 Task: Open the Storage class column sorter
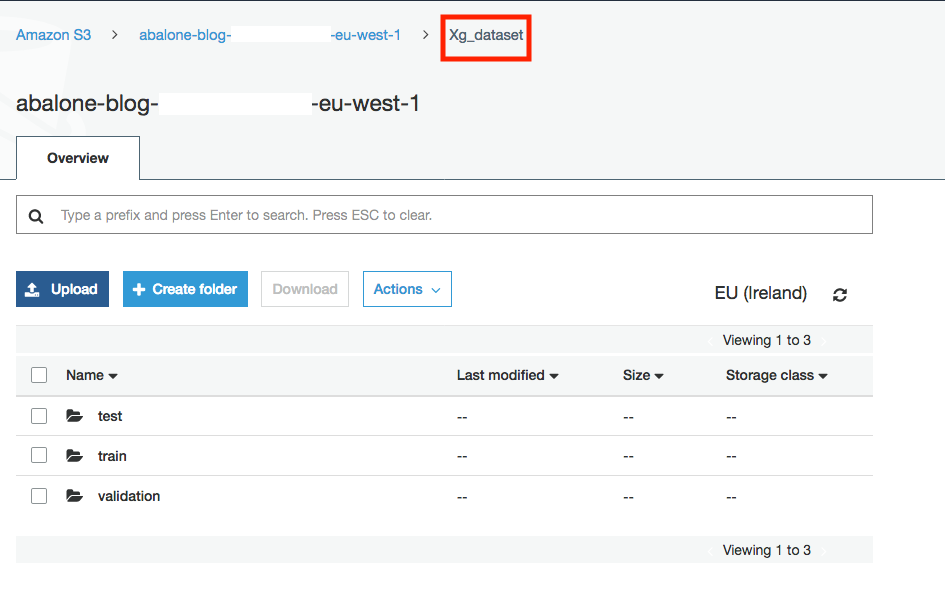776,376
